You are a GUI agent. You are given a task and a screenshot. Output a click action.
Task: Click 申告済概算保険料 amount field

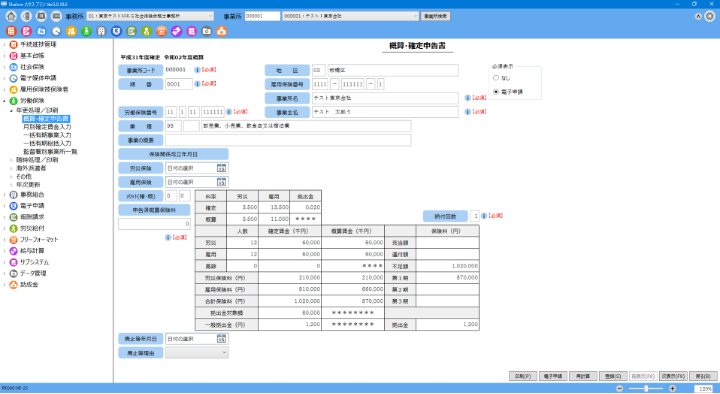[154, 224]
